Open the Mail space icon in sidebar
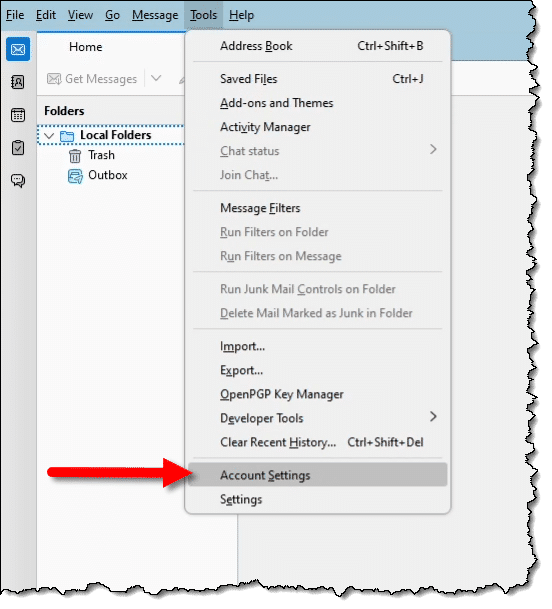Screen dimensions: 552x609 tap(18, 49)
